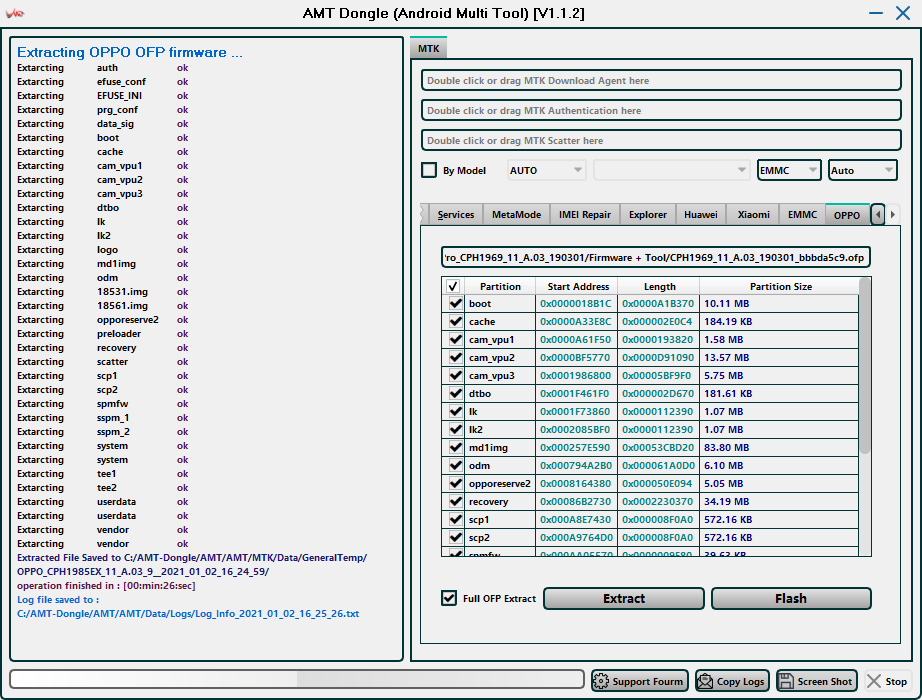
Task: Minimize the AMT Dongle window
Action: tap(876, 13)
